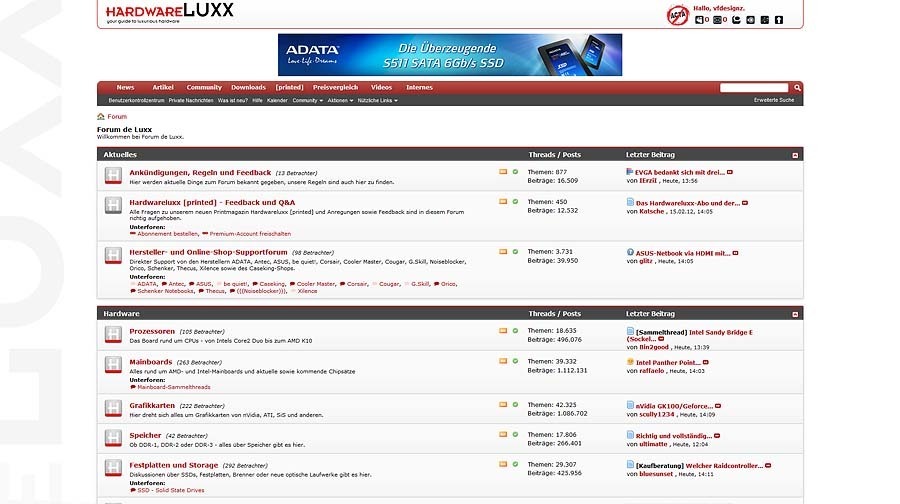Click the ACTA protest badge icon
The height and width of the screenshot is (504, 900).
pos(677,15)
